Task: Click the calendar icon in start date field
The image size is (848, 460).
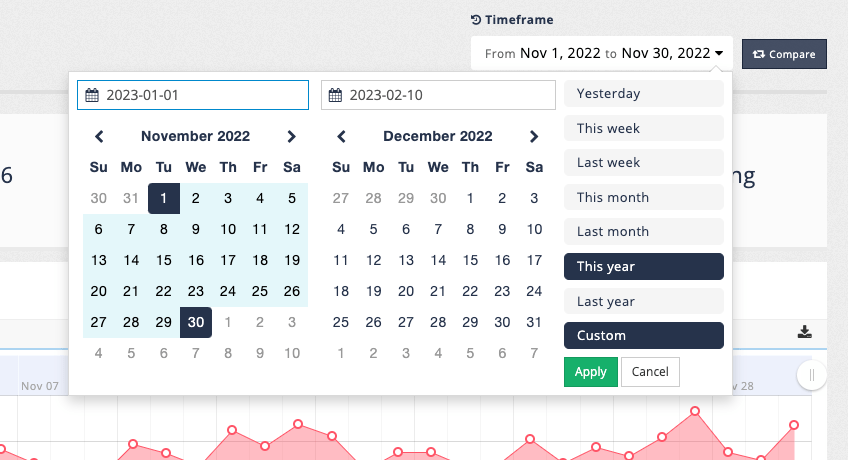Action: [x=92, y=95]
